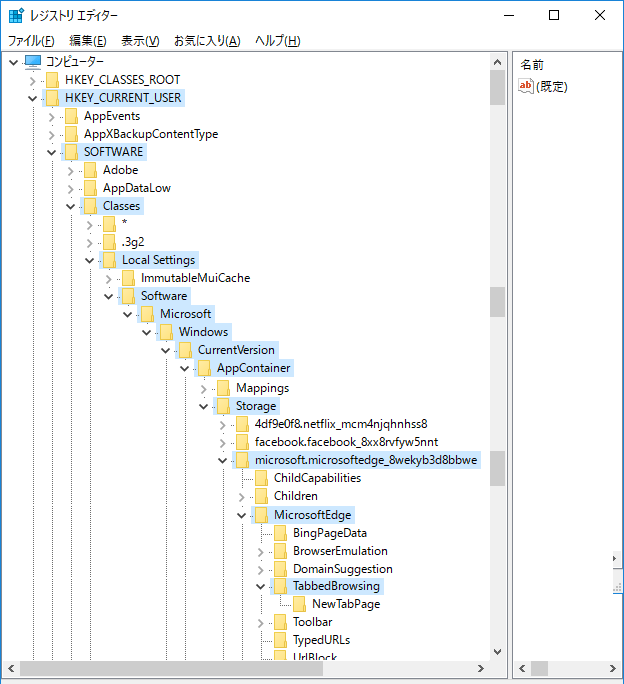Select the AppDataLow key

click(137, 188)
